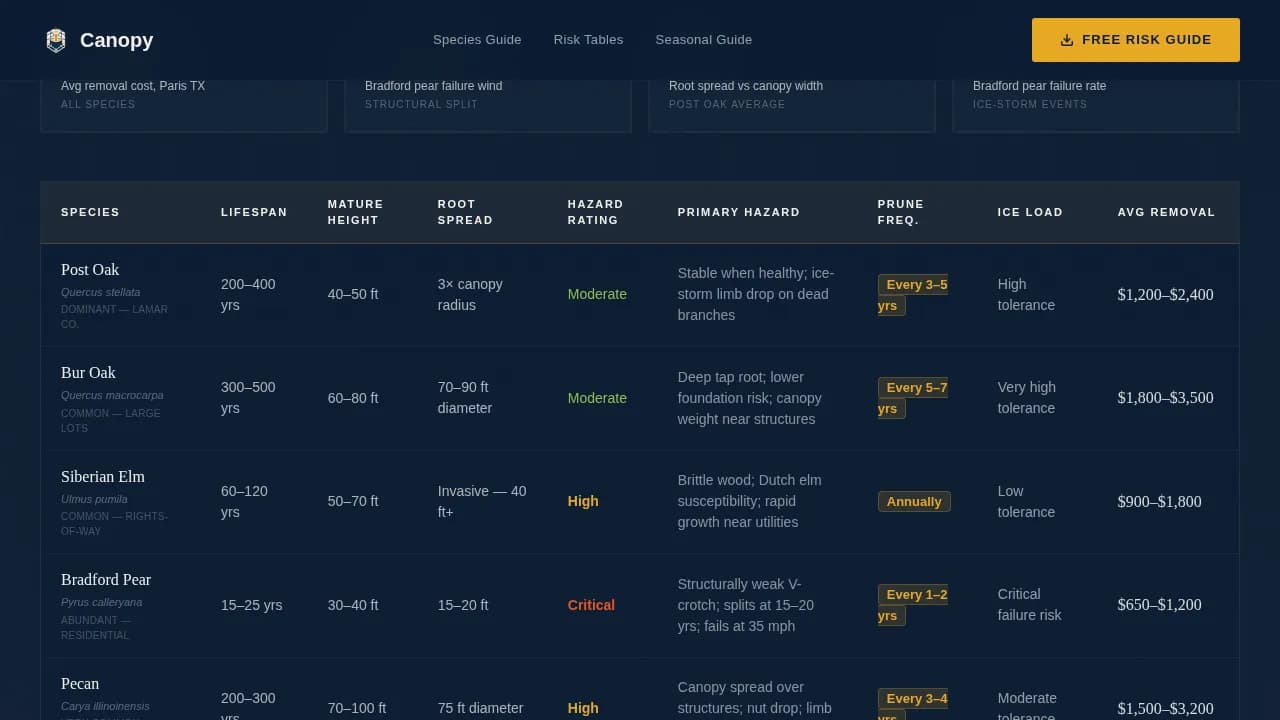Click Siberian Elm's 60–120 yrs lifespan

(x=244, y=501)
